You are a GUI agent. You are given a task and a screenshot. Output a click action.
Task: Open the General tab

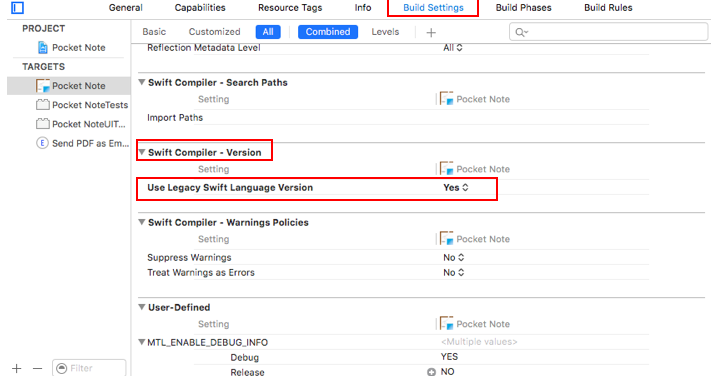coord(125,8)
